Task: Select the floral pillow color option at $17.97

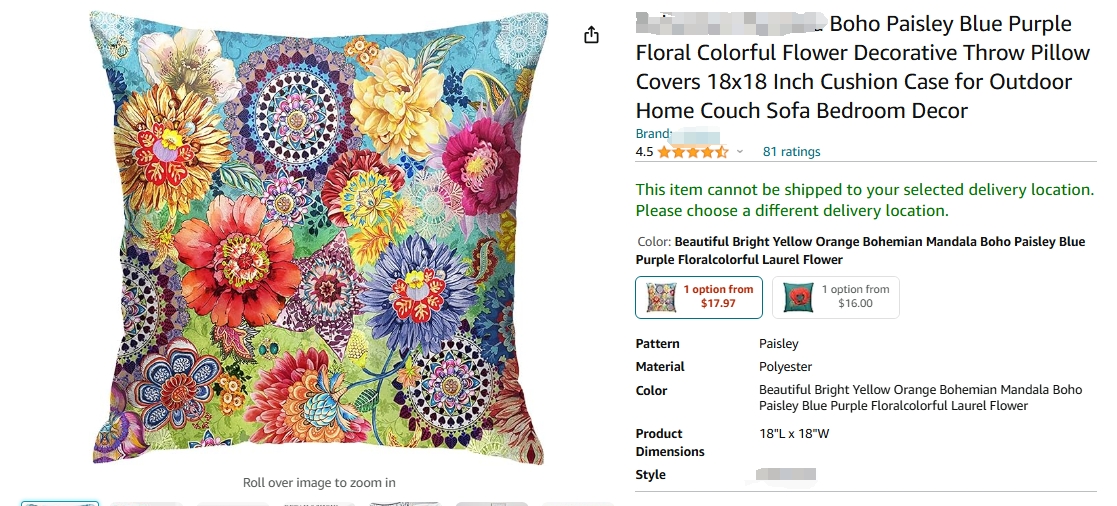Action: [x=699, y=297]
